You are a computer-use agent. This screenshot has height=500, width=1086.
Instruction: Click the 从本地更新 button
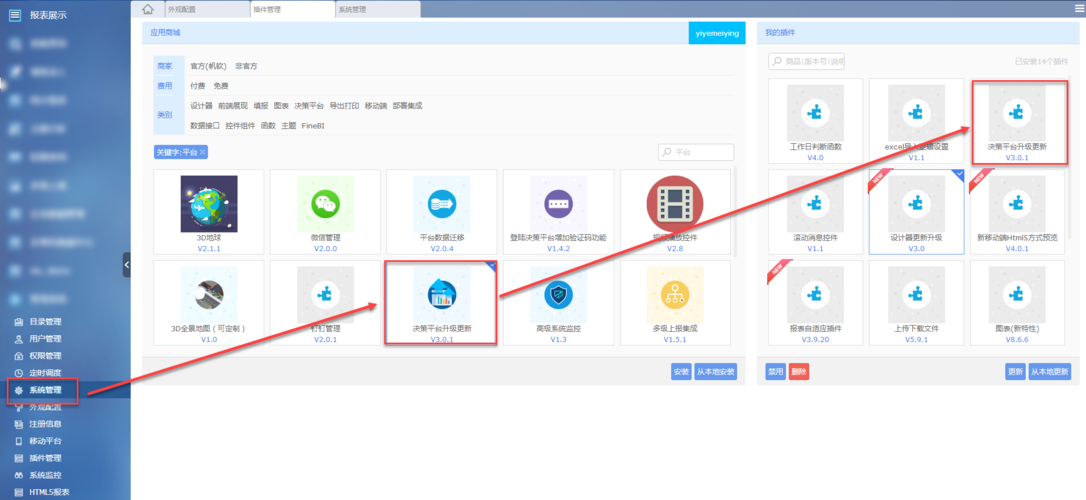(x=1049, y=372)
